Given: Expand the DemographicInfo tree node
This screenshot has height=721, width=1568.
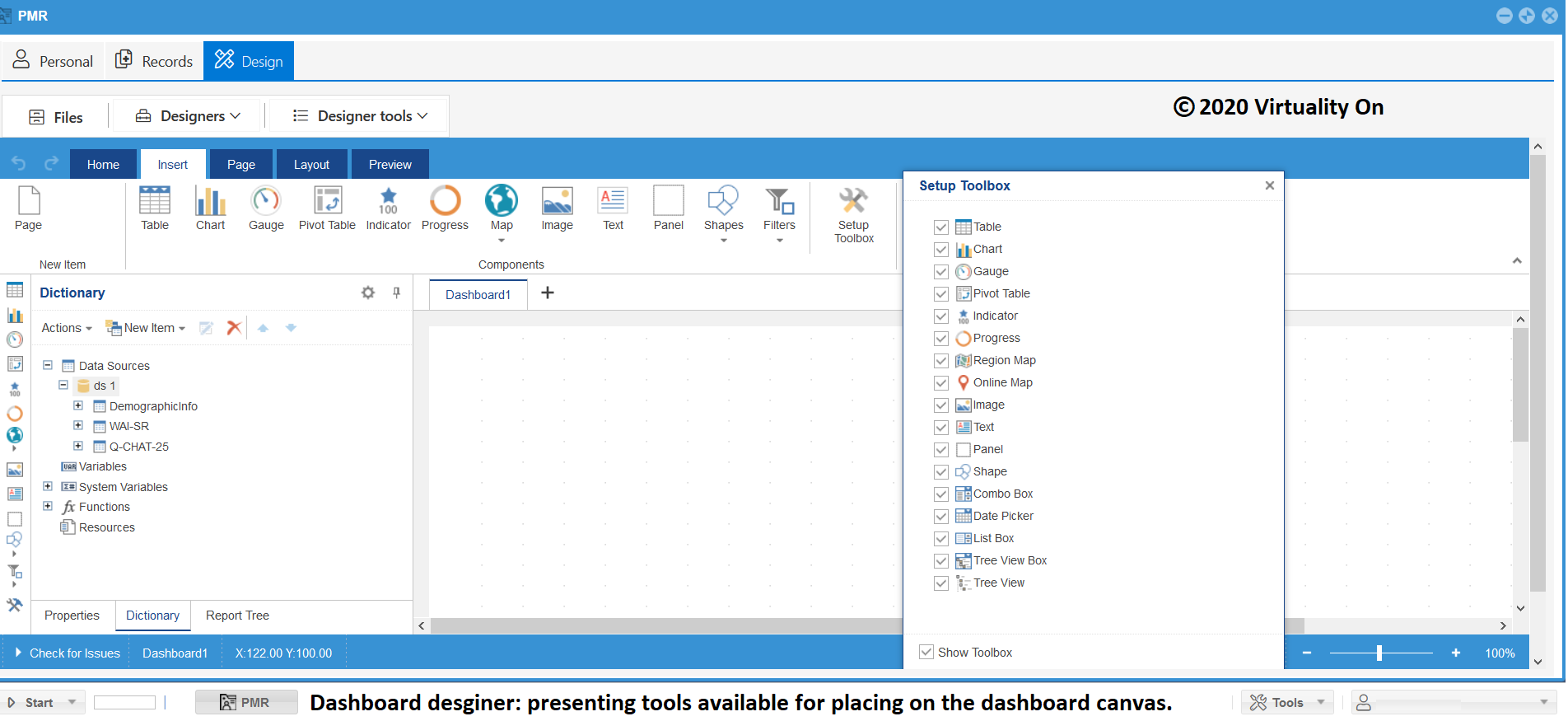Looking at the screenshot, I should tap(78, 405).
